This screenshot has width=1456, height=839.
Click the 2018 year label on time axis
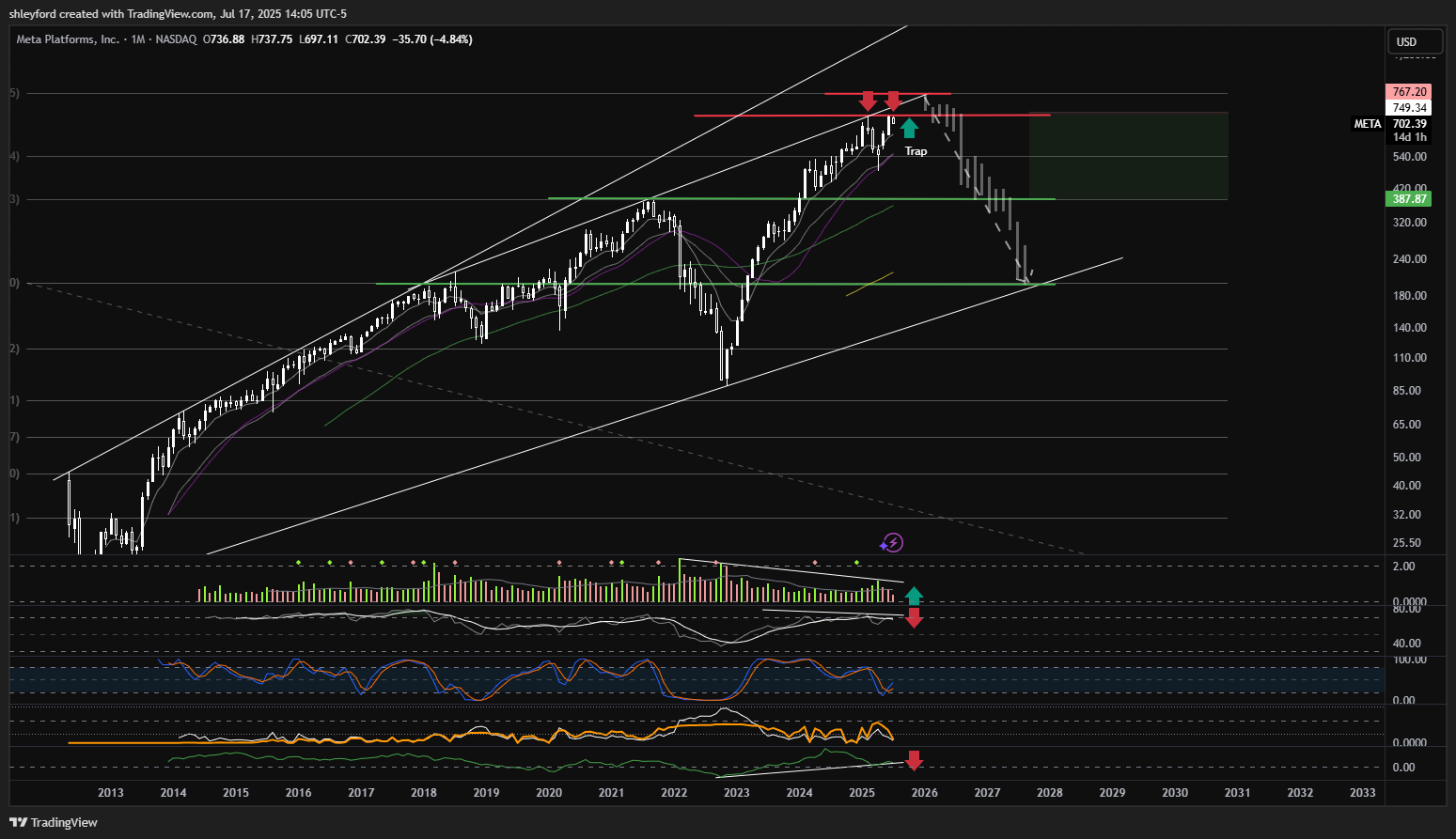point(424,793)
